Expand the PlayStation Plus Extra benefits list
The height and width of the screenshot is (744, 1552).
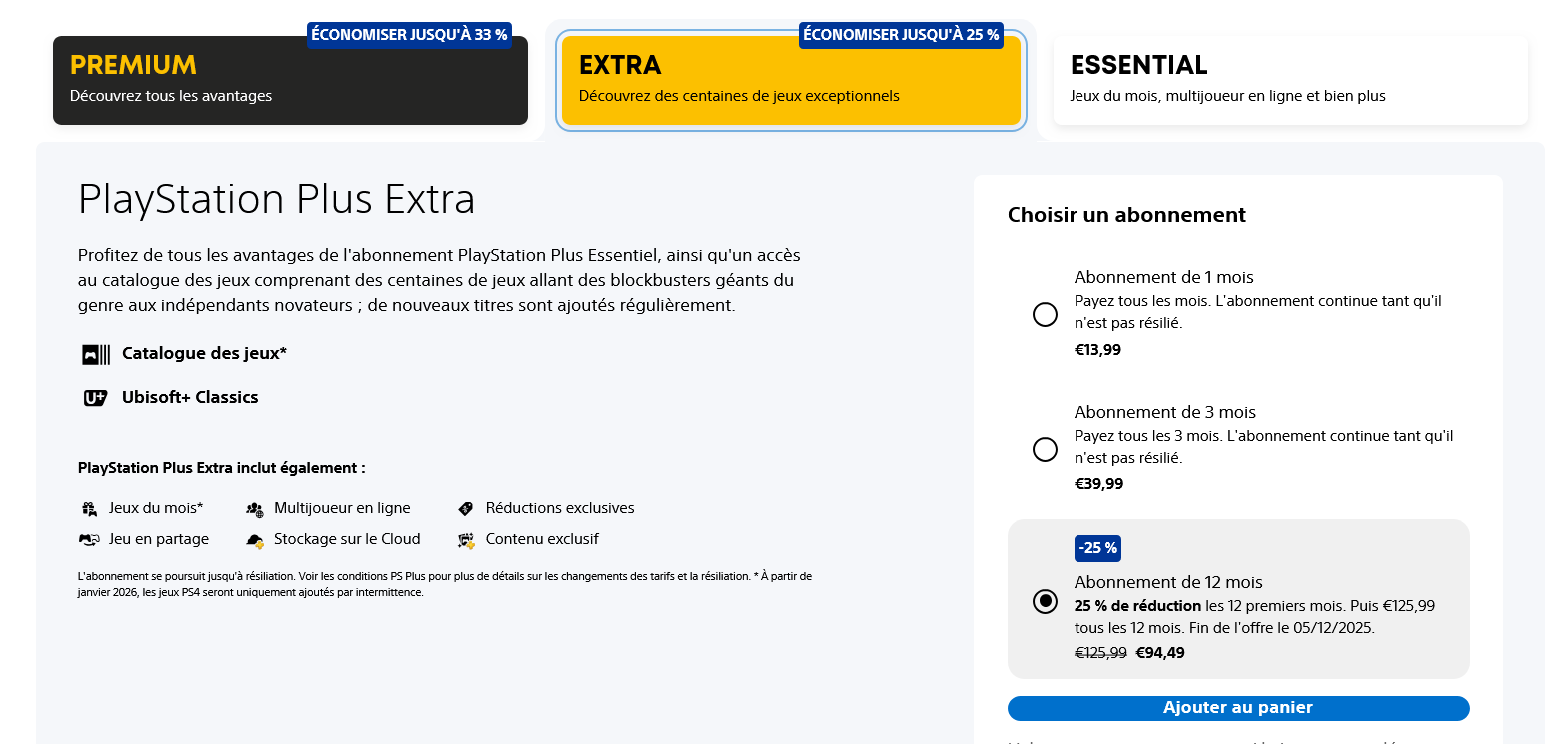222,467
